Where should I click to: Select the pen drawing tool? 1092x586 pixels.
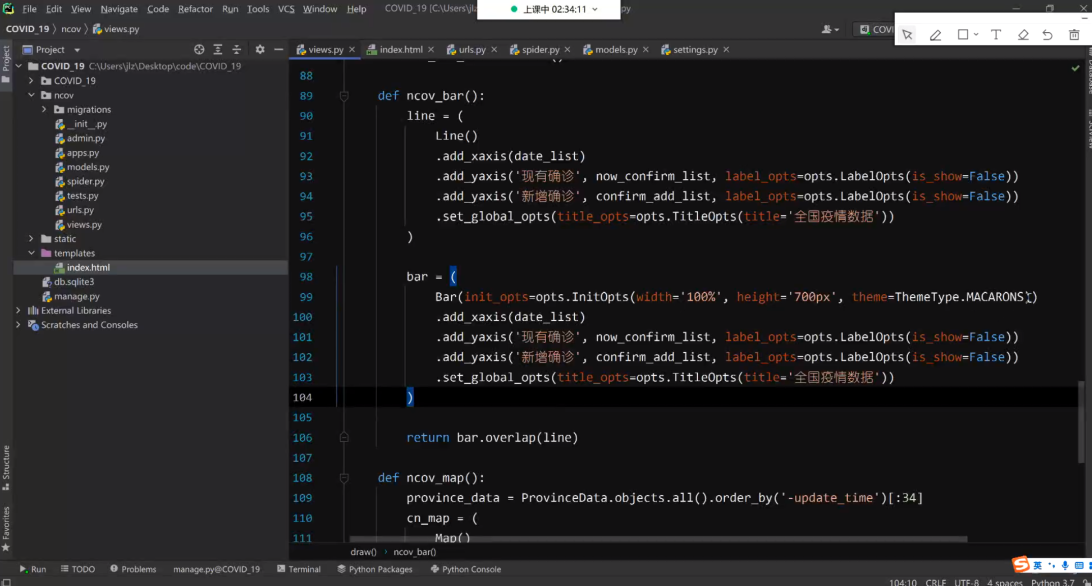pyautogui.click(x=935, y=34)
